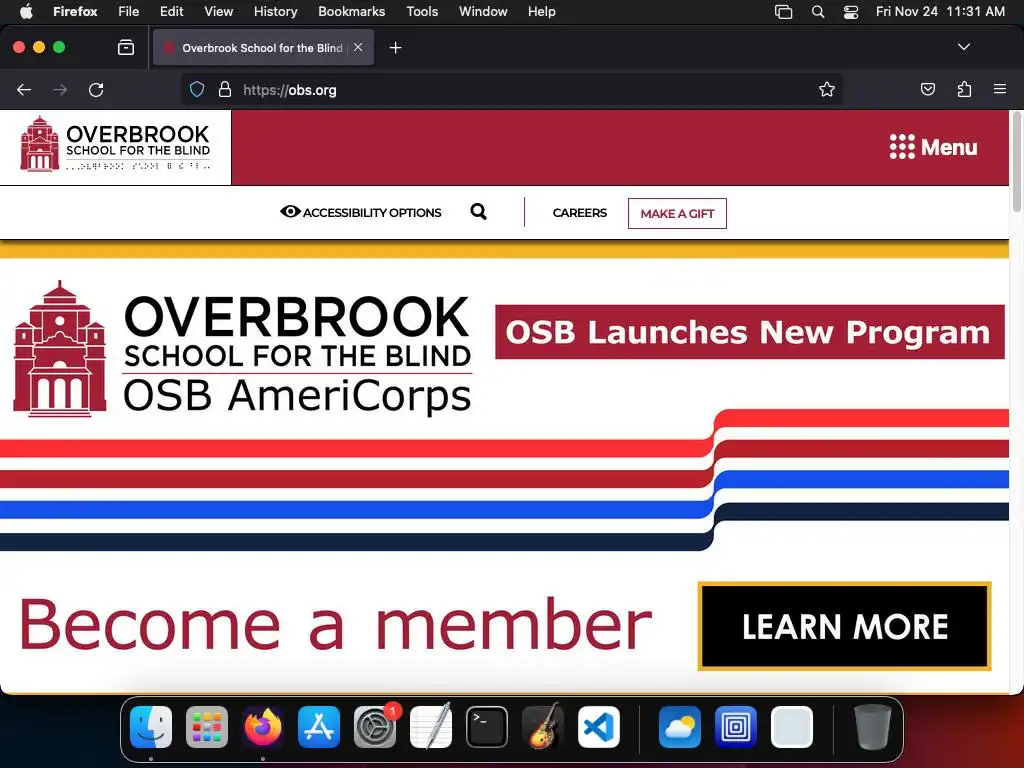Click the Overbrook School header logo
Image resolution: width=1024 pixels, height=768 pixels.
click(x=115, y=145)
